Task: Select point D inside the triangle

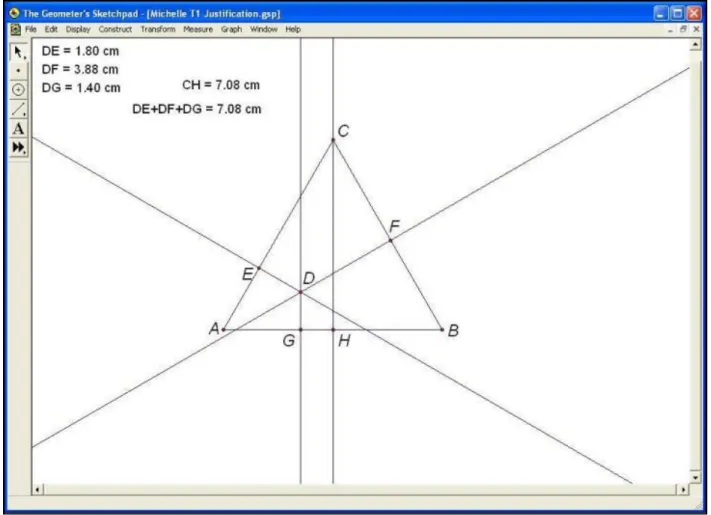Action: tap(301, 292)
